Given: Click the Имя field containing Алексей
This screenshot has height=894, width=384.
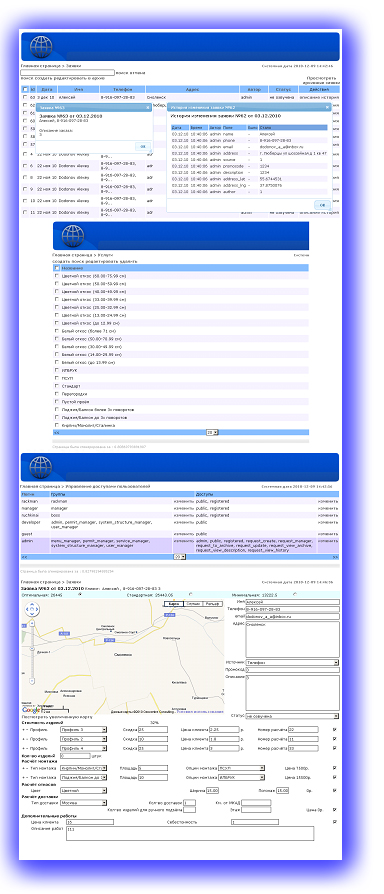Looking at the screenshot, I should tap(292, 602).
